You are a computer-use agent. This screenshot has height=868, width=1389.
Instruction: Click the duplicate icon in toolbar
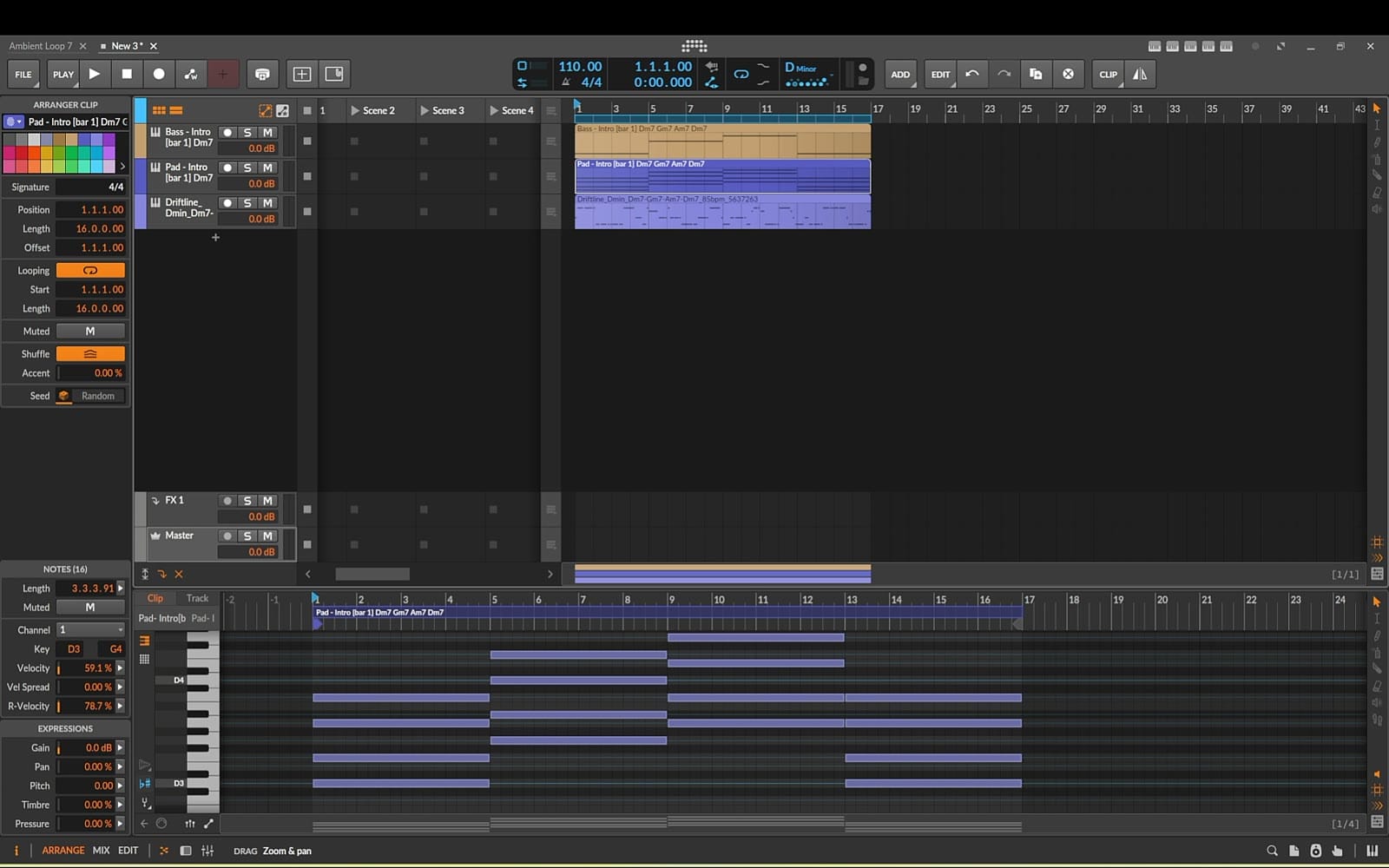click(1036, 74)
